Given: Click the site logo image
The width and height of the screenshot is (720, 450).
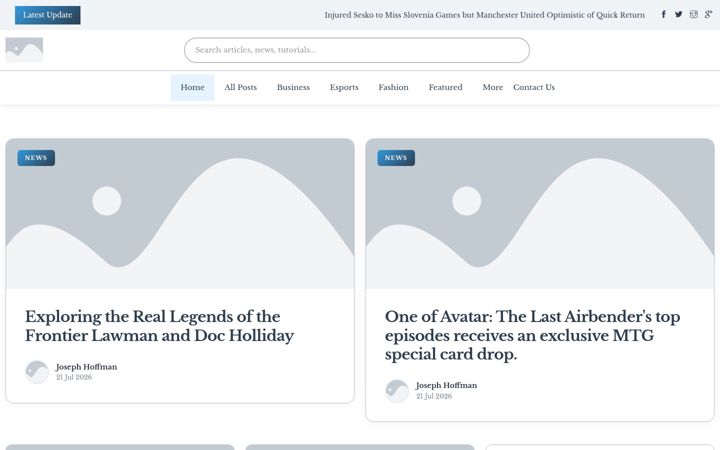Looking at the screenshot, I should click(24, 50).
